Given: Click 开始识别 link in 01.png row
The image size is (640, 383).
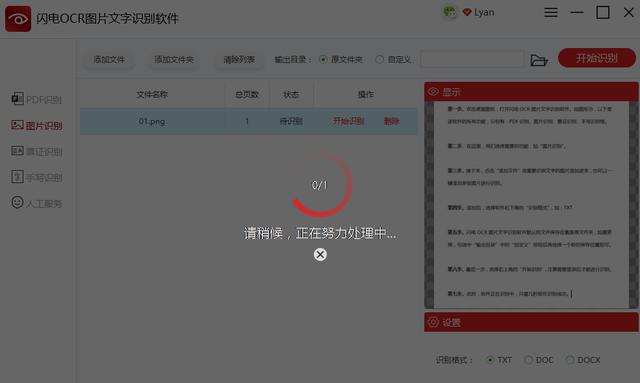Looking at the screenshot, I should click(348, 121).
